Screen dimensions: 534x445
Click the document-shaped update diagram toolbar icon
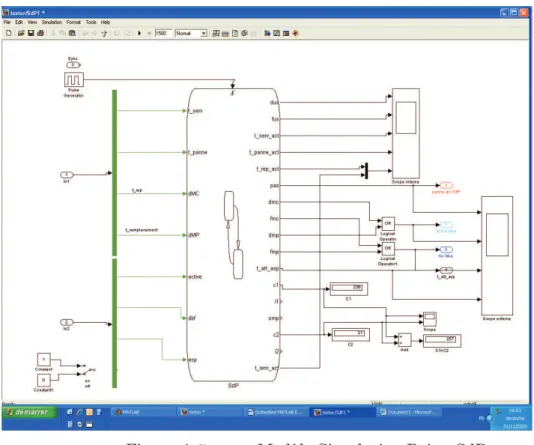[235, 33]
